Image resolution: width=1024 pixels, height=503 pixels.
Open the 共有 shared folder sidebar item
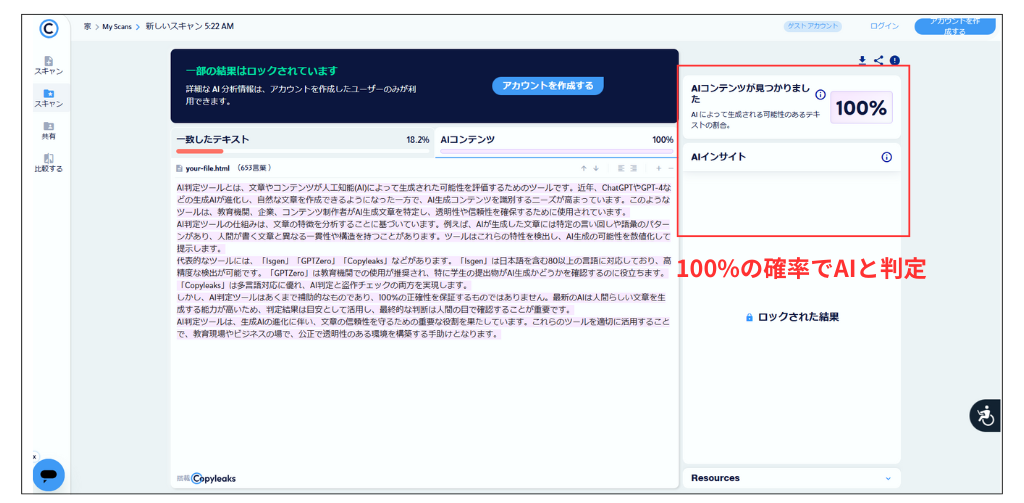point(48,131)
